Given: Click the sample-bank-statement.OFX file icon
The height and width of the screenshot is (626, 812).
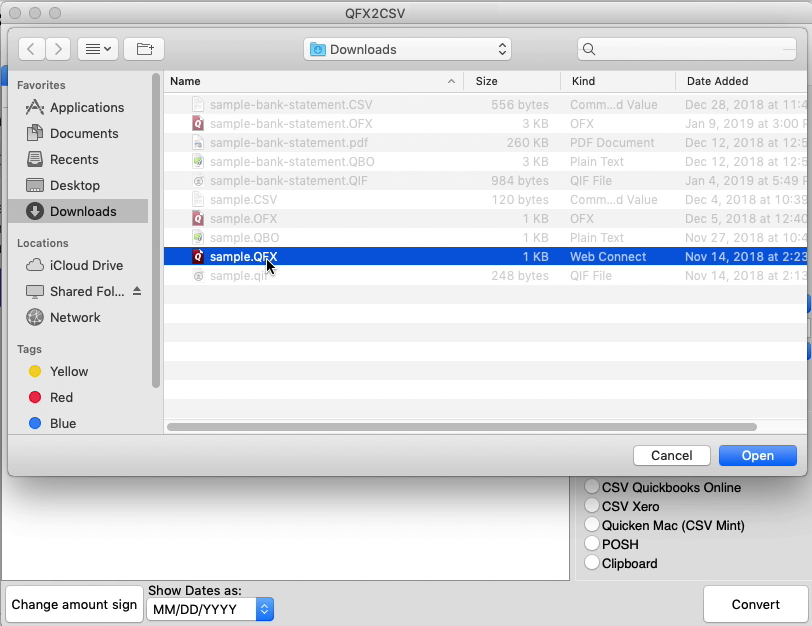Looking at the screenshot, I should (198, 123).
